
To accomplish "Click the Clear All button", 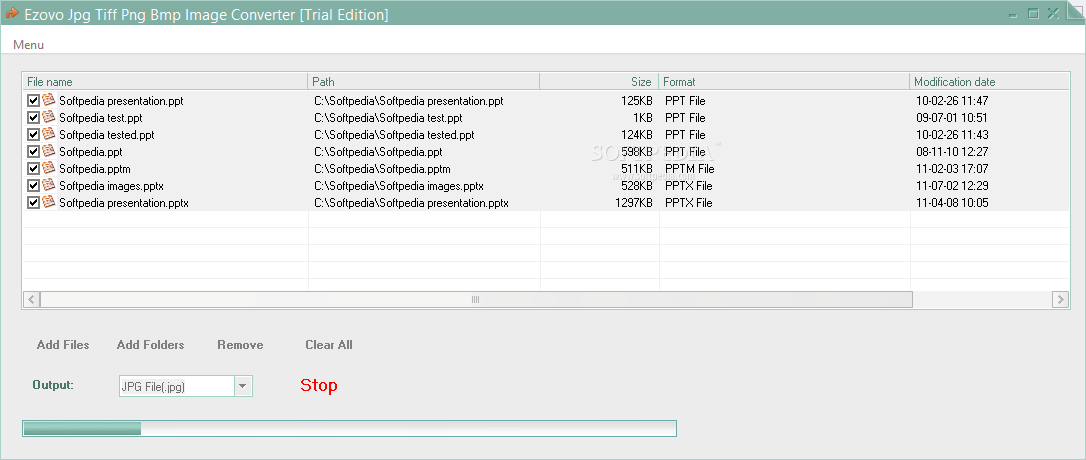I will tap(329, 345).
